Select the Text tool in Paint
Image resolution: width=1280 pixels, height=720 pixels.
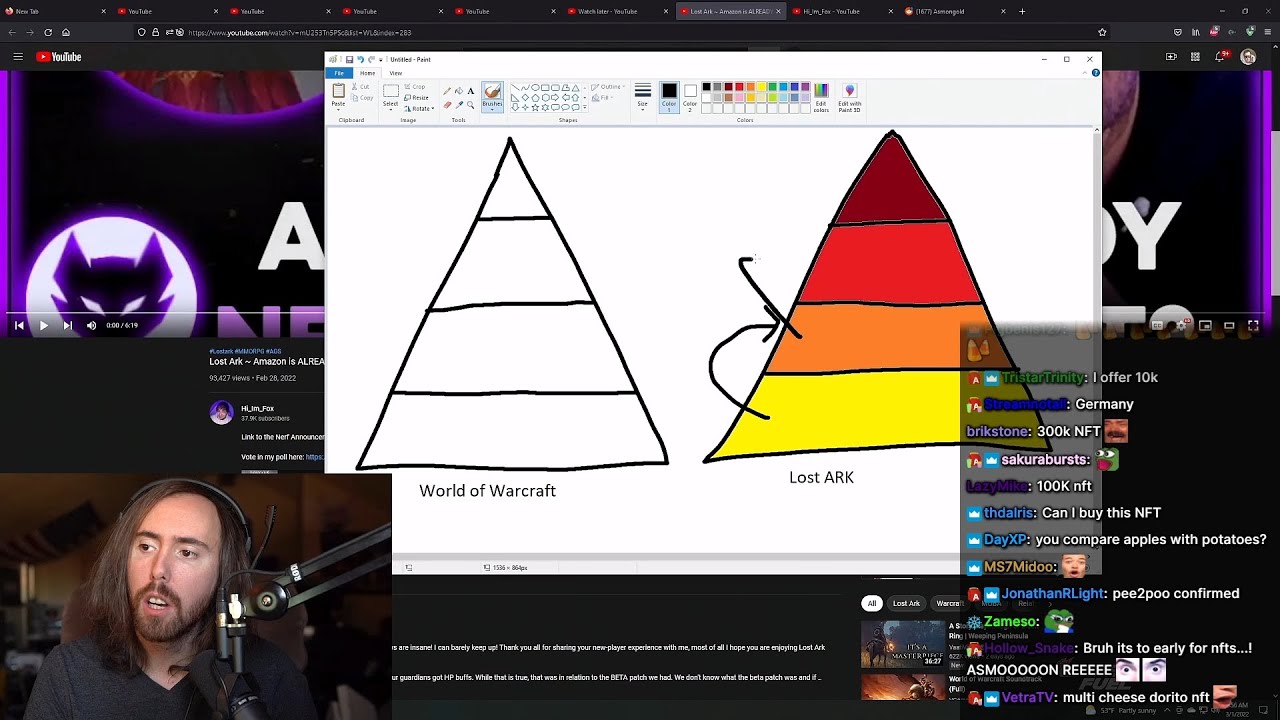coord(471,91)
